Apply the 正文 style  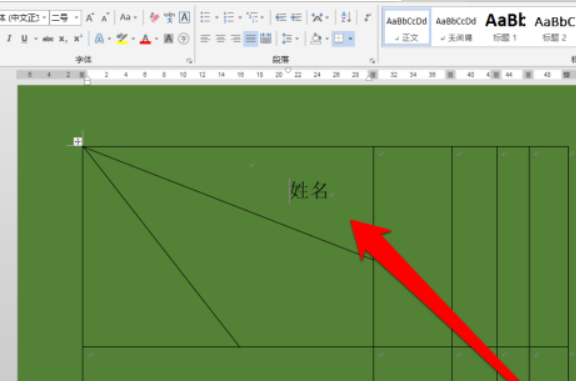[407, 28]
